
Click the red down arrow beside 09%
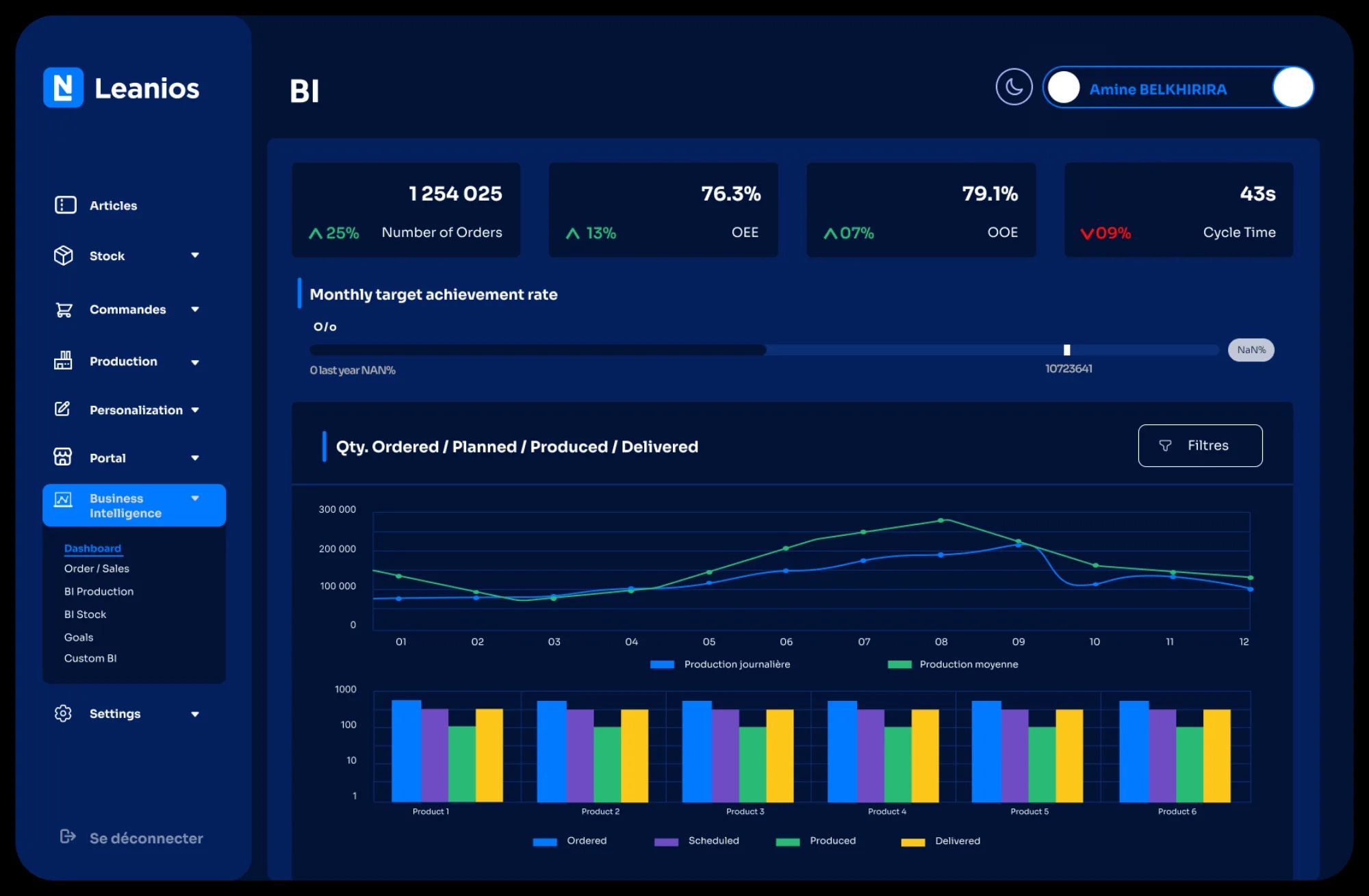(x=1086, y=233)
